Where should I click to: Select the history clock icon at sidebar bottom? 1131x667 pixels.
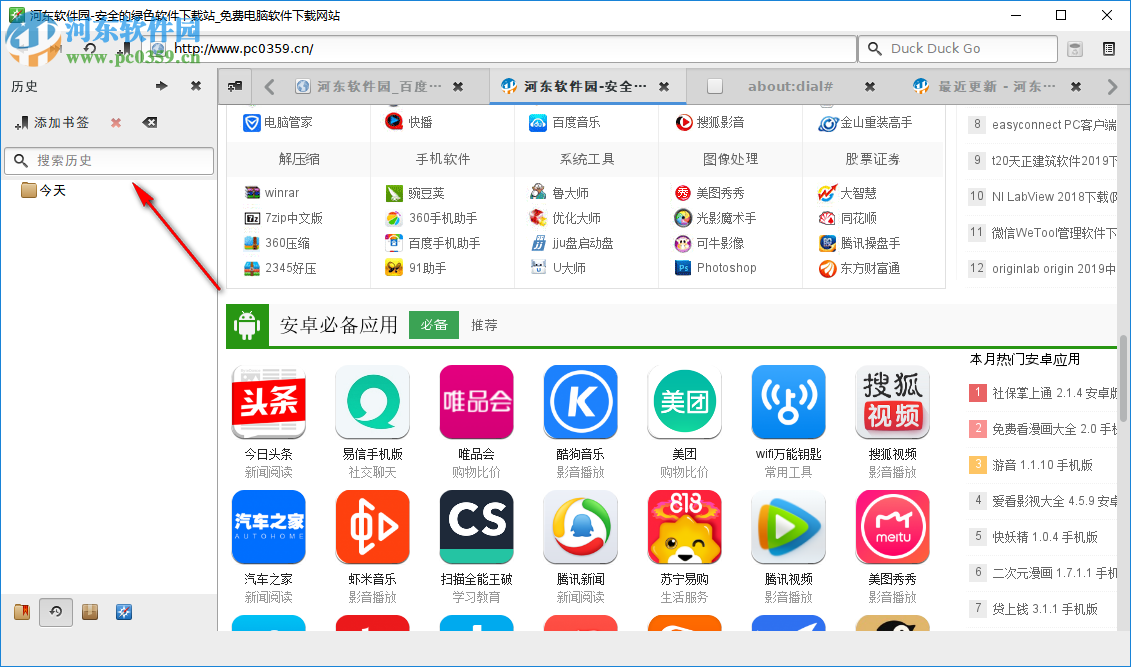point(55,611)
